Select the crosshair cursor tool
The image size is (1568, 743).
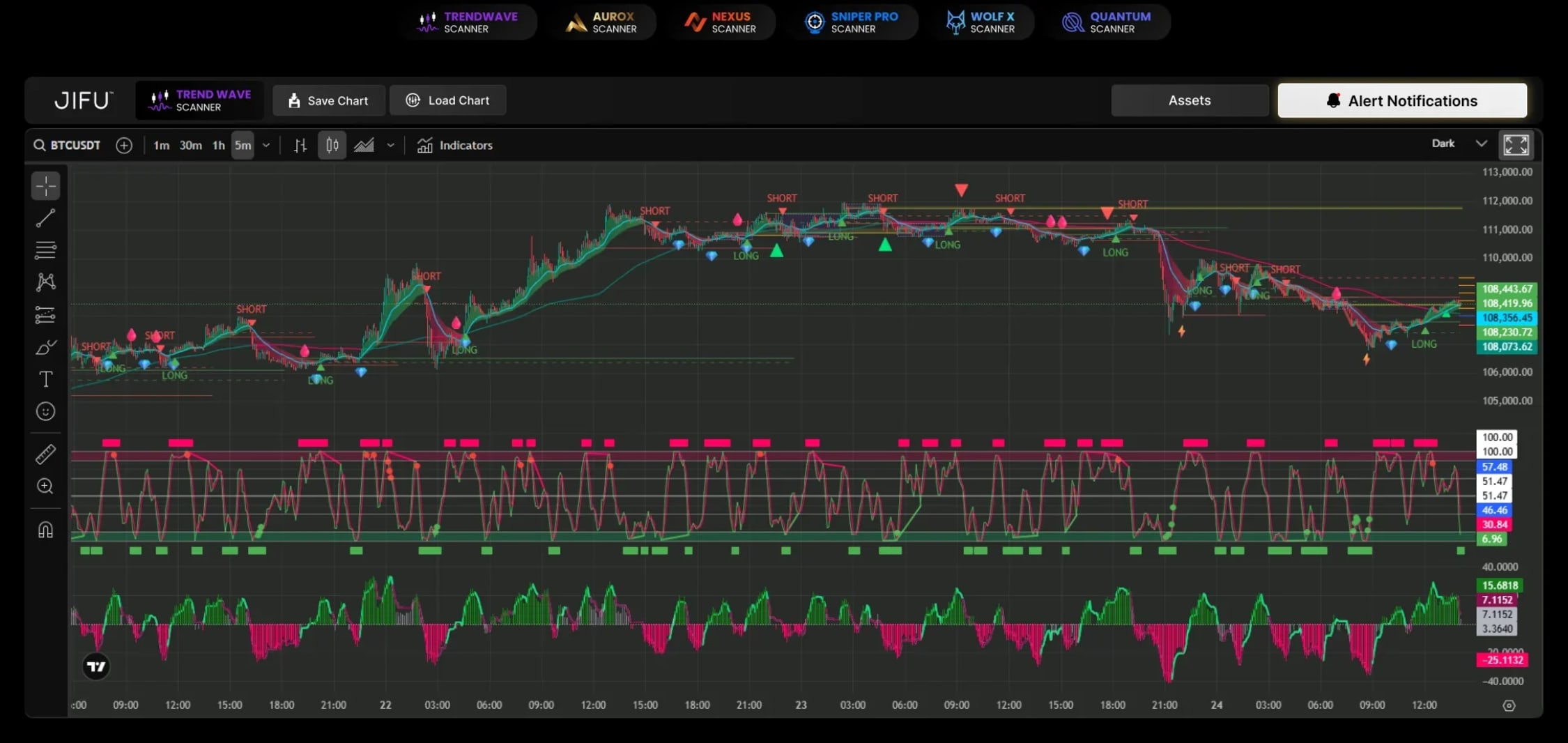[x=46, y=186]
